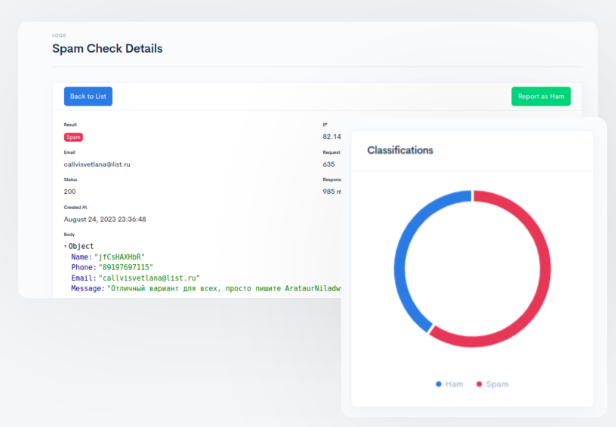
Task: Toggle the Ham legend item in chart
Action: coord(448,384)
